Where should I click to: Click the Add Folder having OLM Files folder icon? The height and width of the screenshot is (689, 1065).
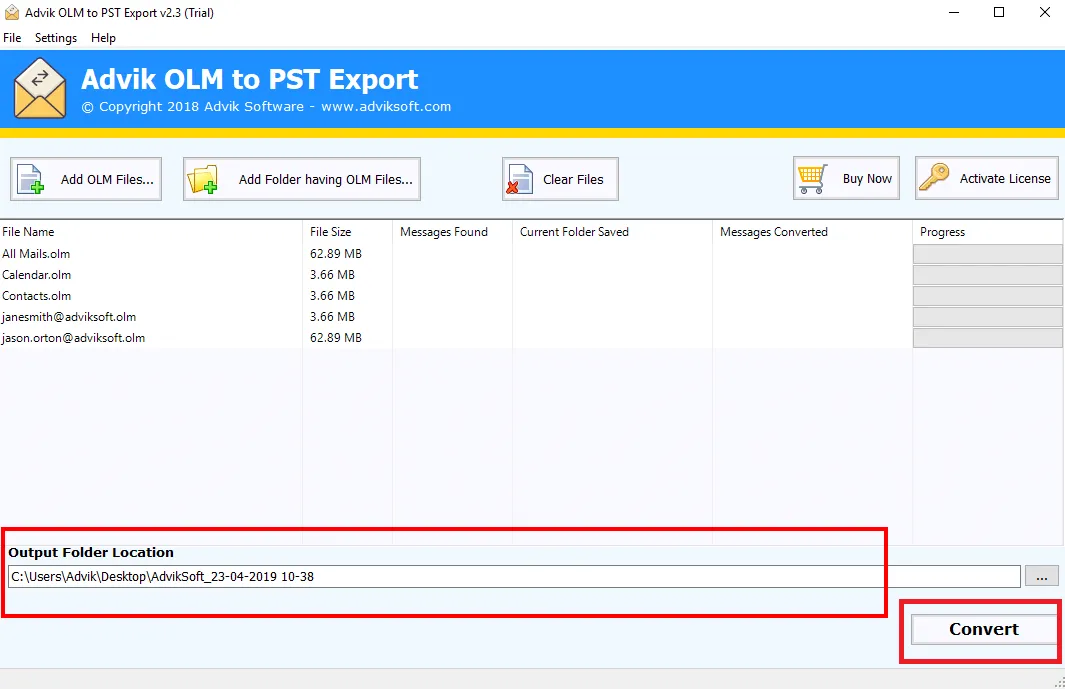coord(202,179)
